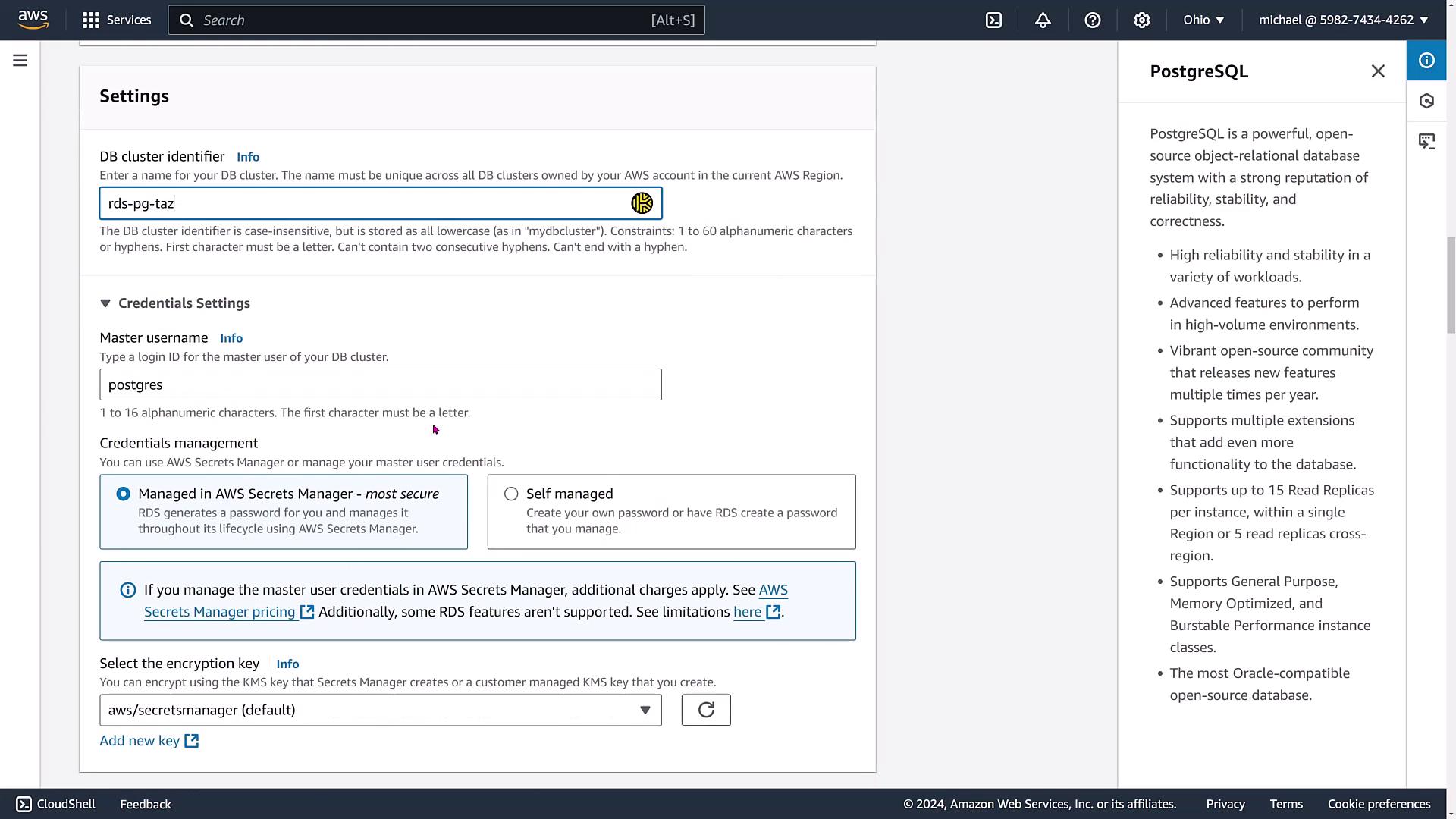Select the Self managed credentials option
The width and height of the screenshot is (1456, 819).
[511, 494]
